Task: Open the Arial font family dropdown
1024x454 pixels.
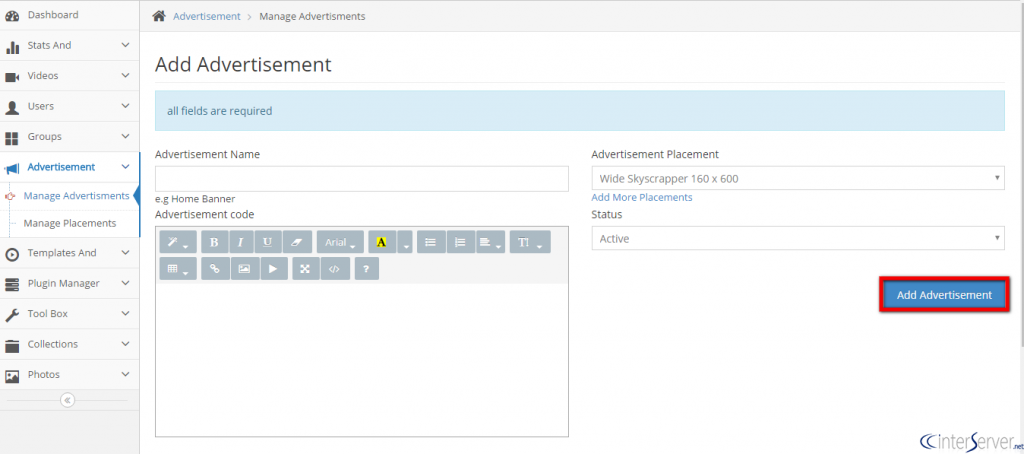Action: (340, 242)
